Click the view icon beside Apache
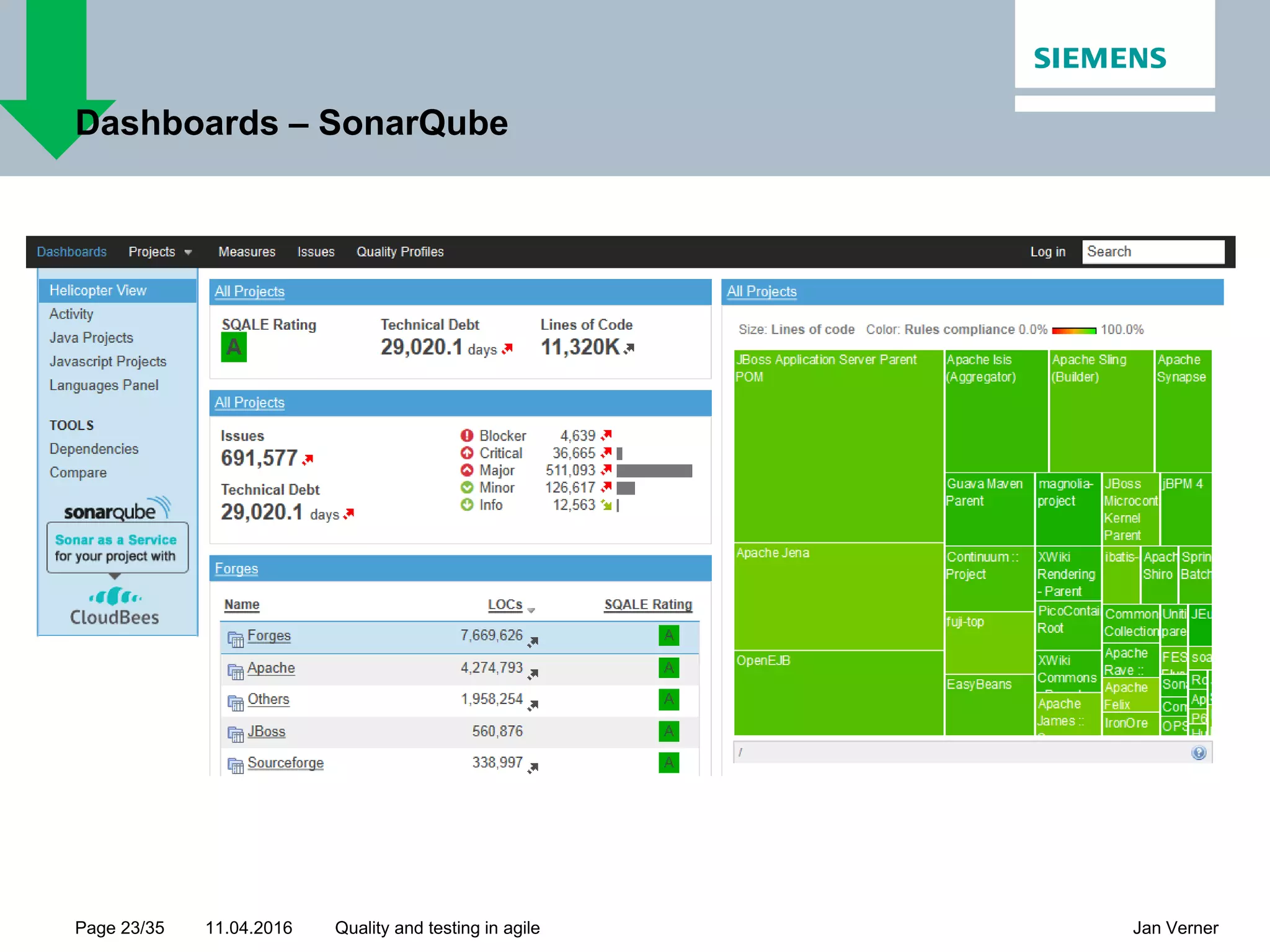 (x=235, y=671)
